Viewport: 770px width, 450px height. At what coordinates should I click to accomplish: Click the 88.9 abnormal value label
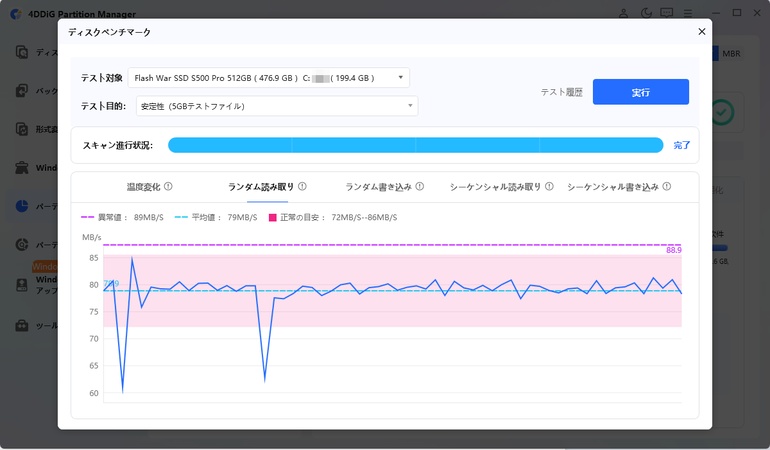(674, 250)
